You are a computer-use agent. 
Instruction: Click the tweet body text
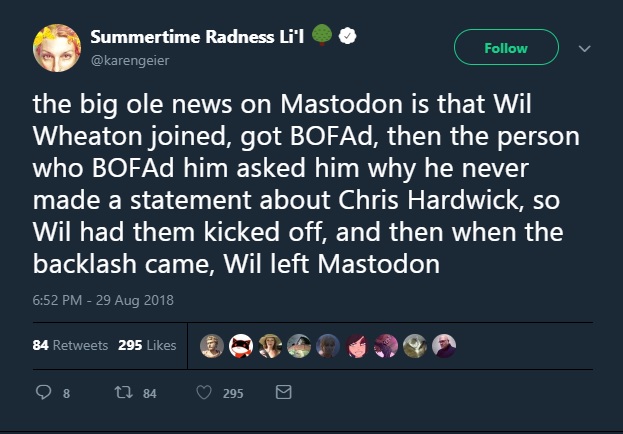(306, 184)
